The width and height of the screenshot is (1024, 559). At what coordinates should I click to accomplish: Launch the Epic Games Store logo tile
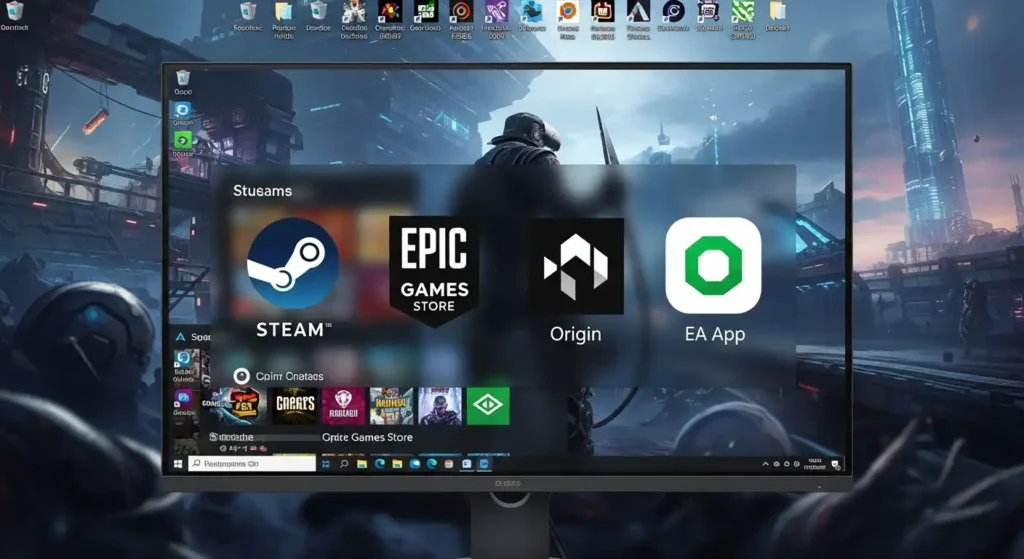pyautogui.click(x=434, y=271)
